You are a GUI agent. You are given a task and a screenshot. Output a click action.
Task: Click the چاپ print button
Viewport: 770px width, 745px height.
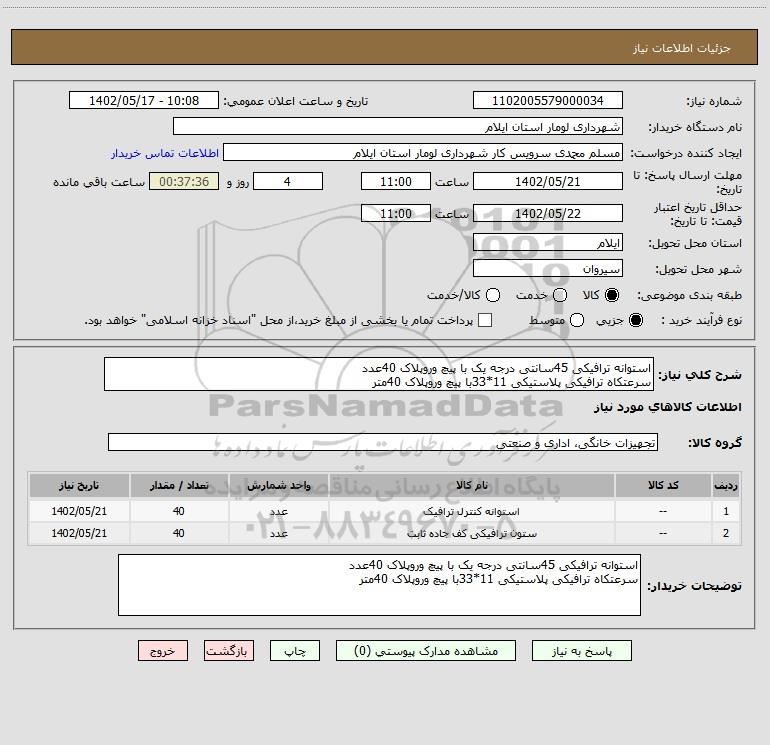(x=295, y=651)
